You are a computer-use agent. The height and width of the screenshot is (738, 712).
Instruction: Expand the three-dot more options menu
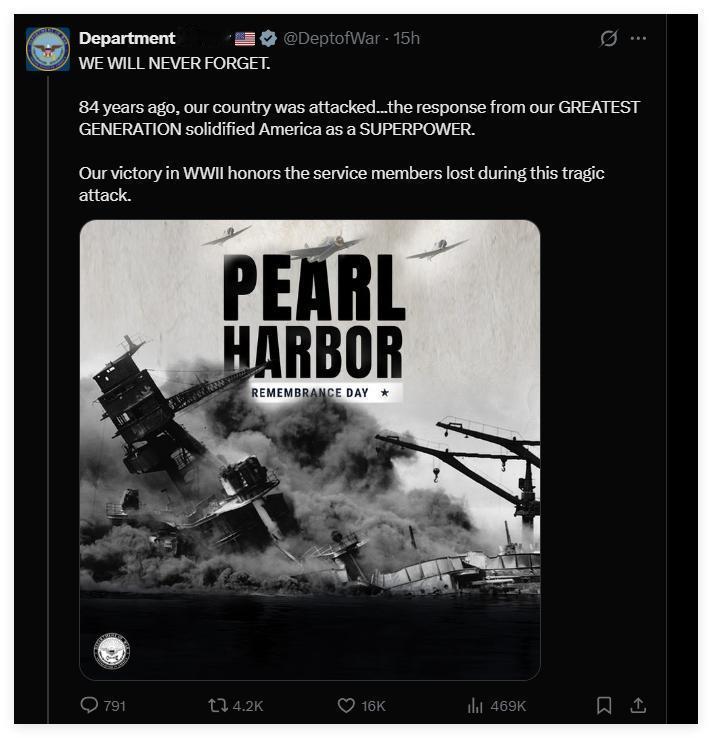point(638,38)
